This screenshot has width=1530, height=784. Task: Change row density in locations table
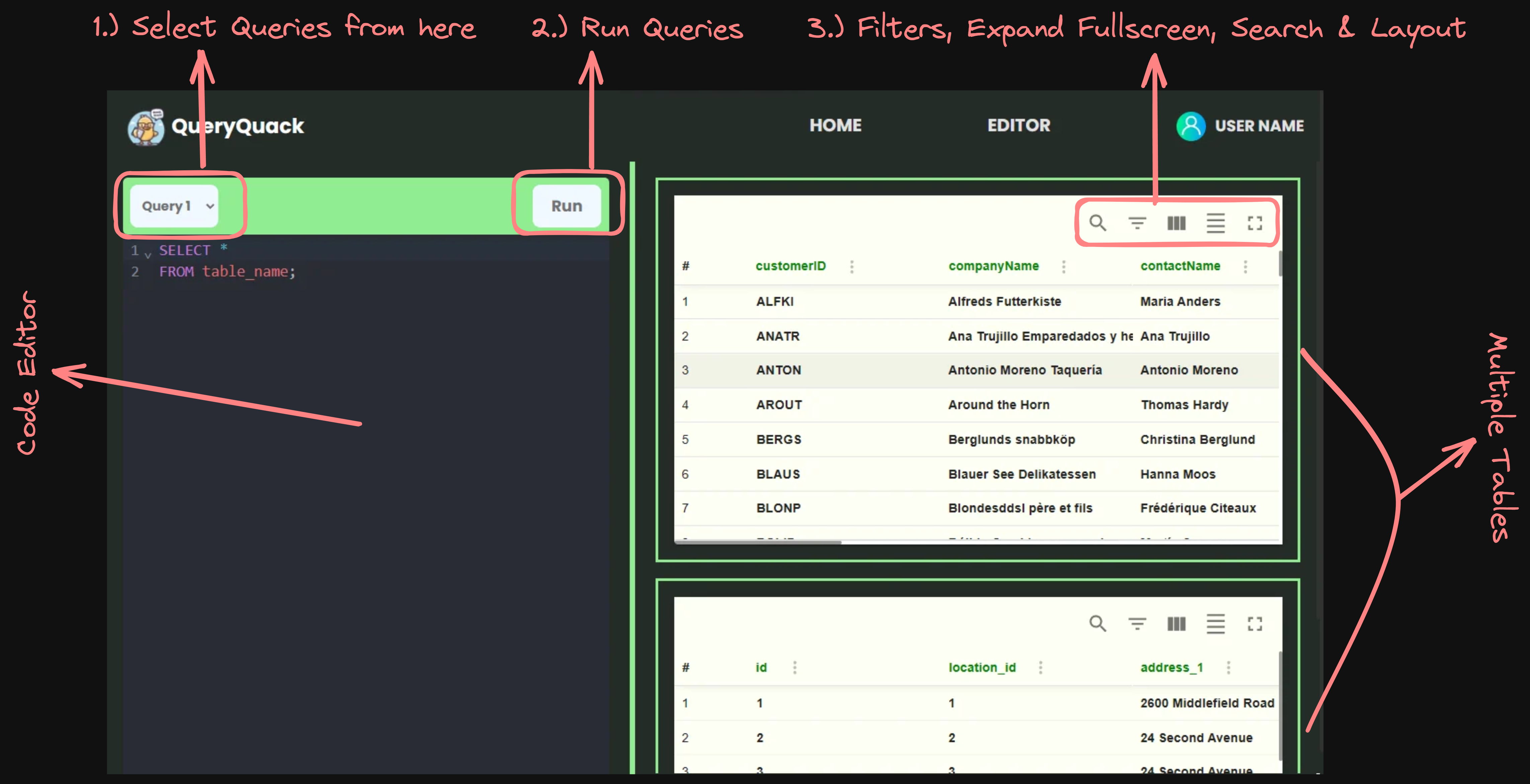[1215, 624]
